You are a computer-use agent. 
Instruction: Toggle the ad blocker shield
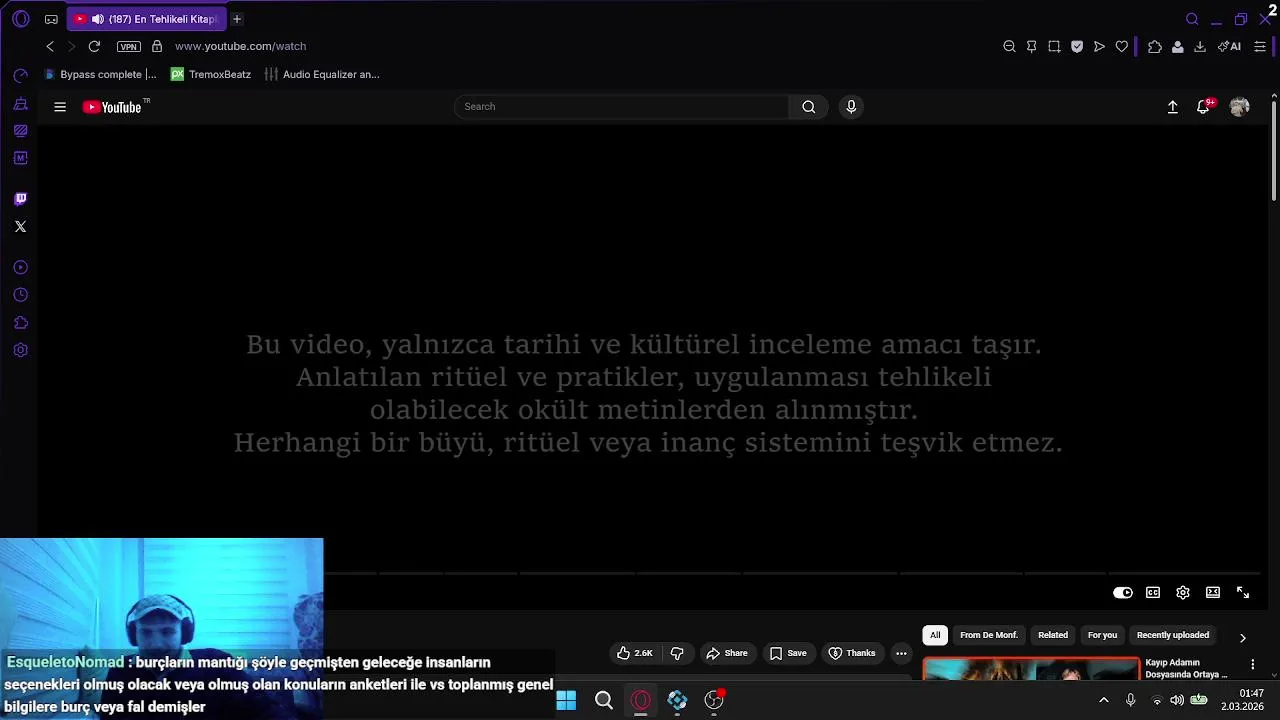pos(1077,46)
